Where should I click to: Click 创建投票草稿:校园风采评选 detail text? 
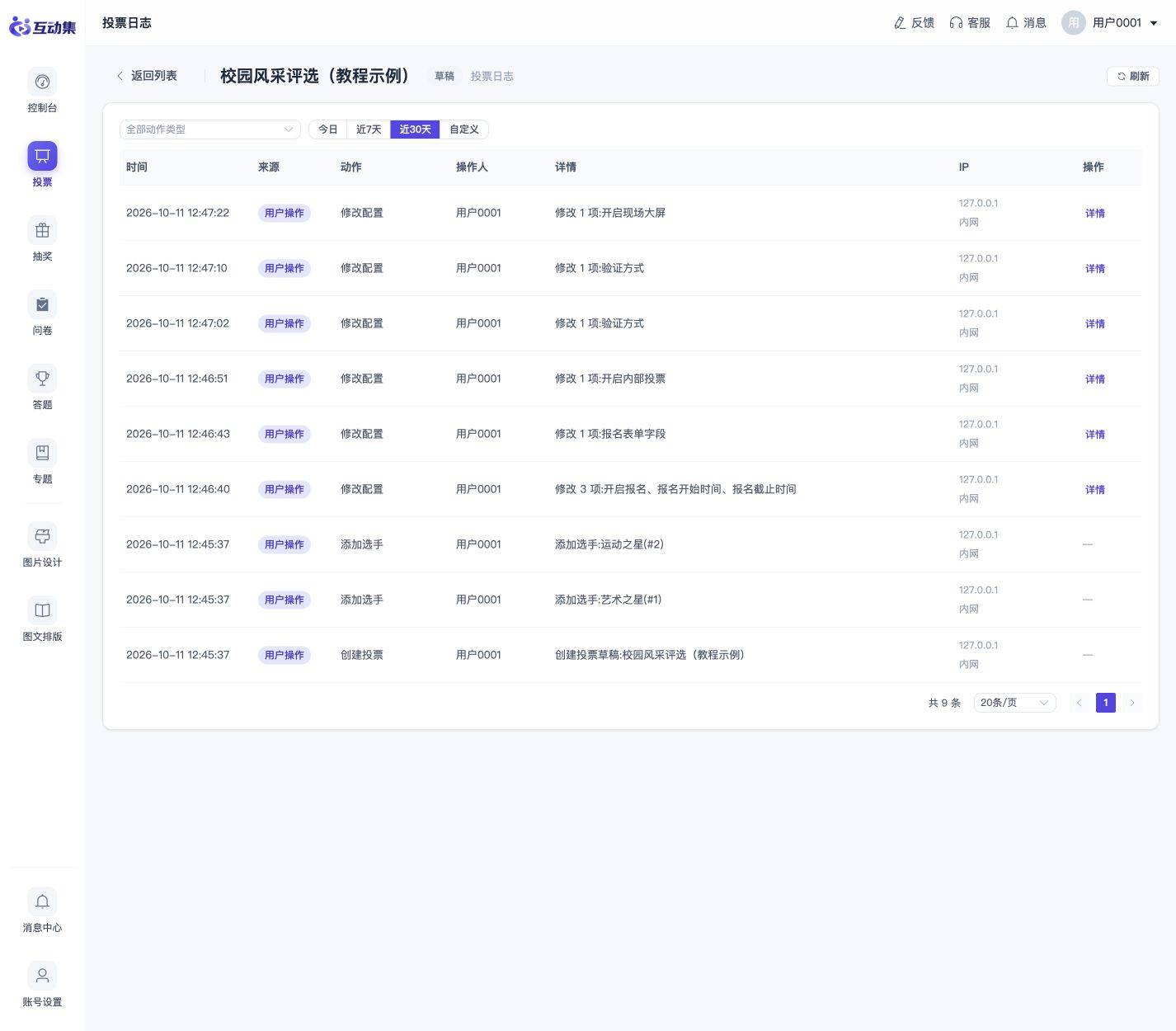click(x=650, y=655)
